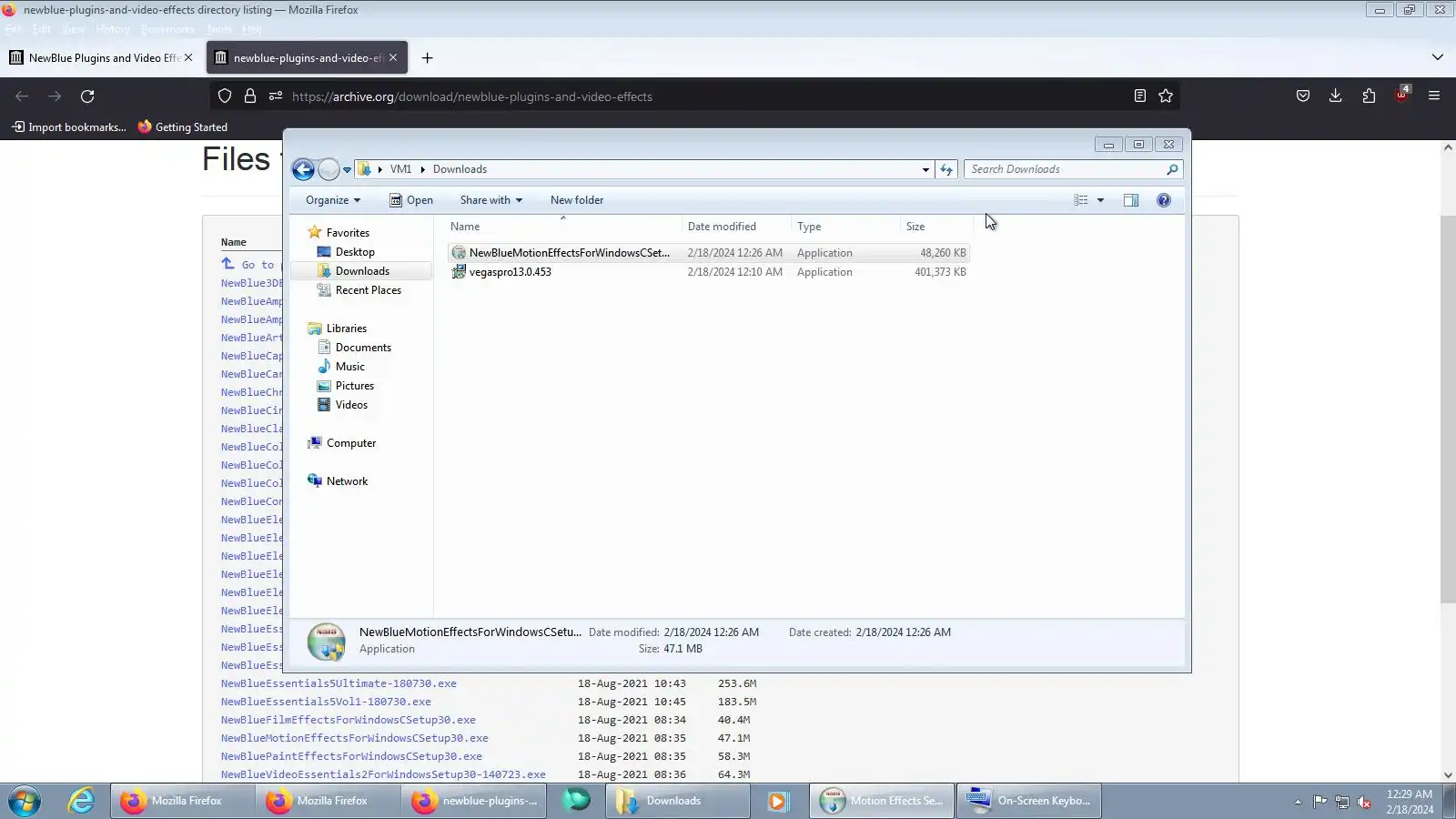The height and width of the screenshot is (819, 1456).
Task: Click the search magnifier in Explorer
Action: point(1172,169)
